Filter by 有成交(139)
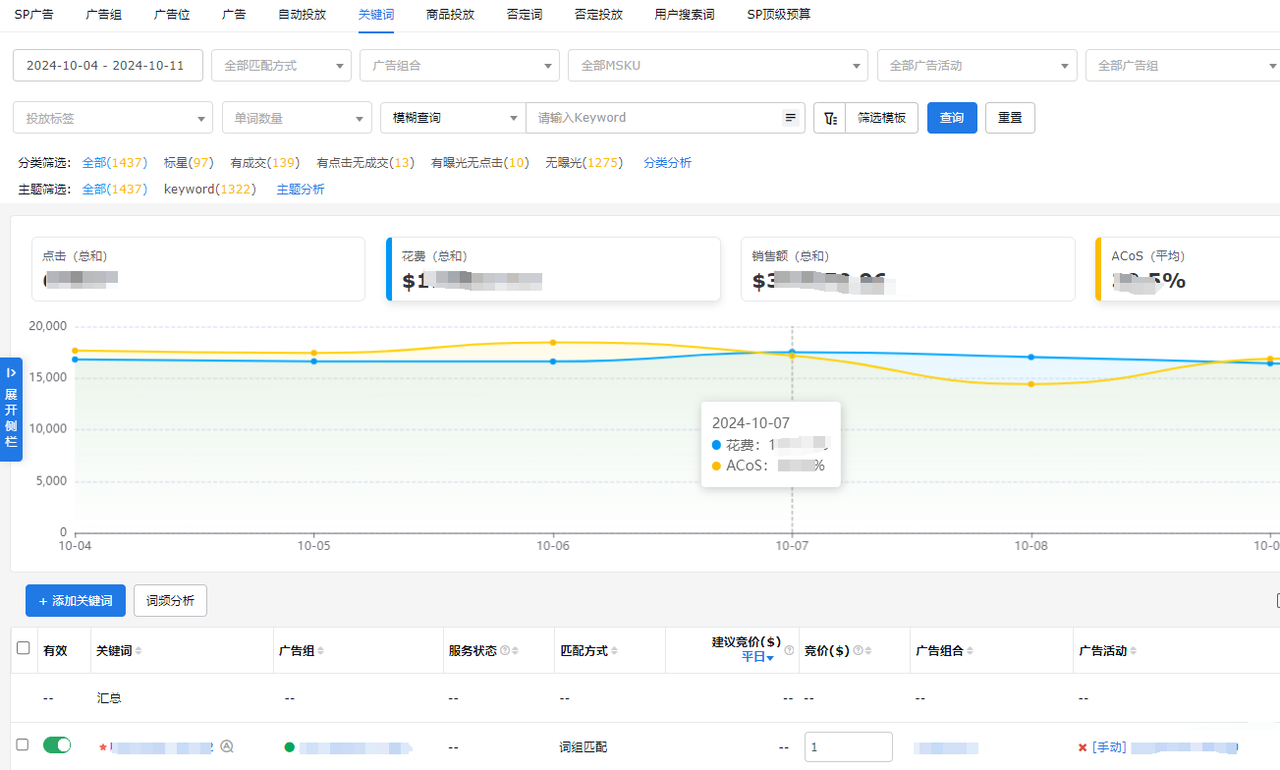This screenshot has height=770, width=1280. pos(264,162)
